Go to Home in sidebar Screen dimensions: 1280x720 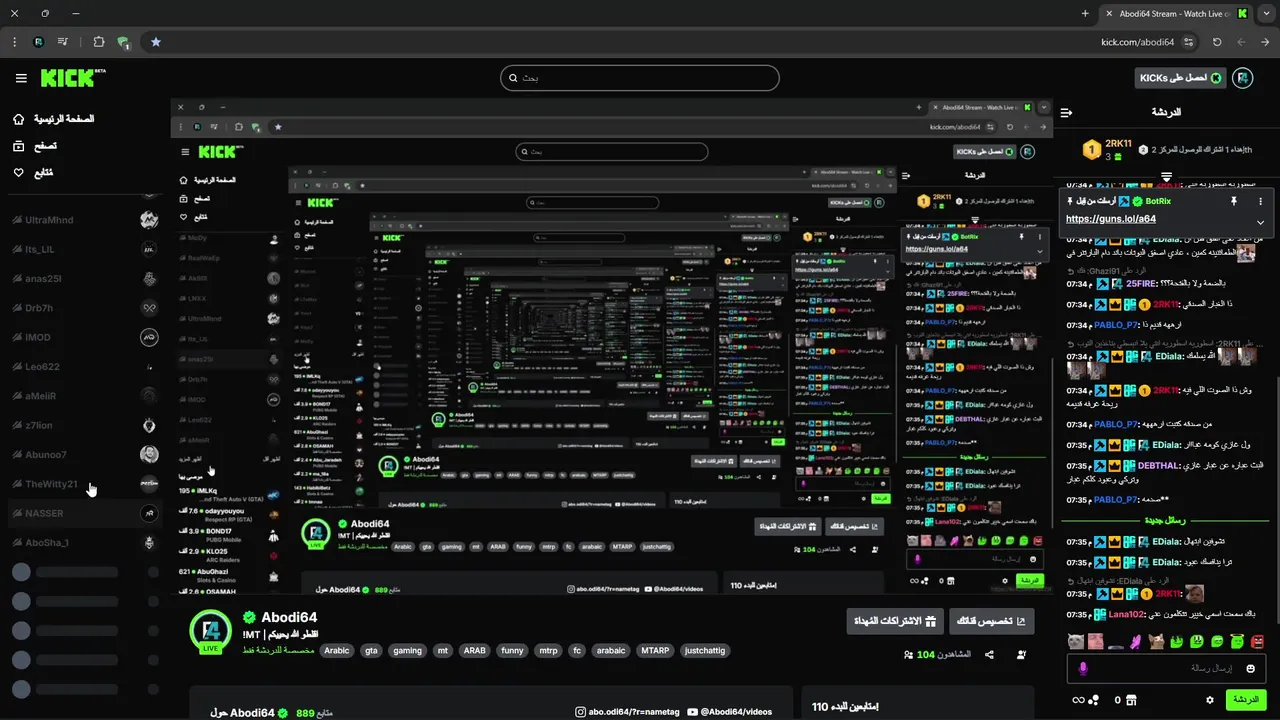tap(56, 118)
